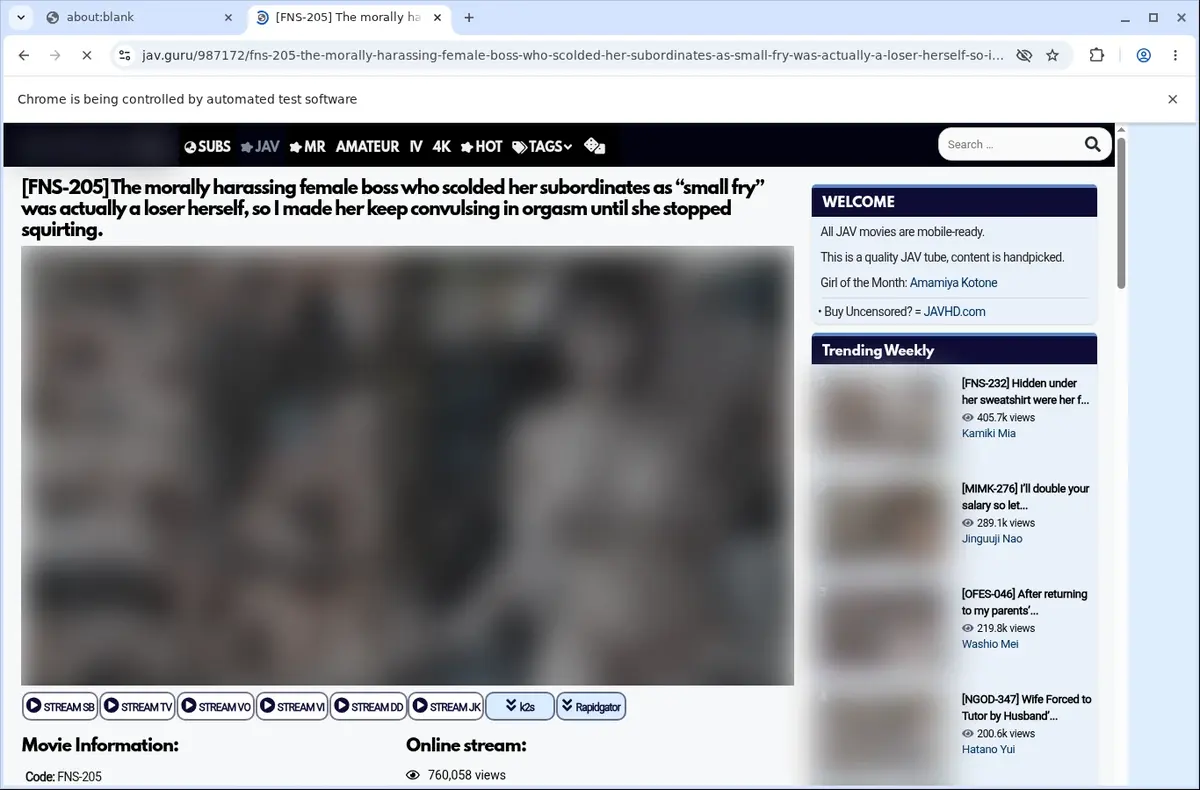Open the Amamiya Kotone link
1200x790 pixels.
coord(953,283)
